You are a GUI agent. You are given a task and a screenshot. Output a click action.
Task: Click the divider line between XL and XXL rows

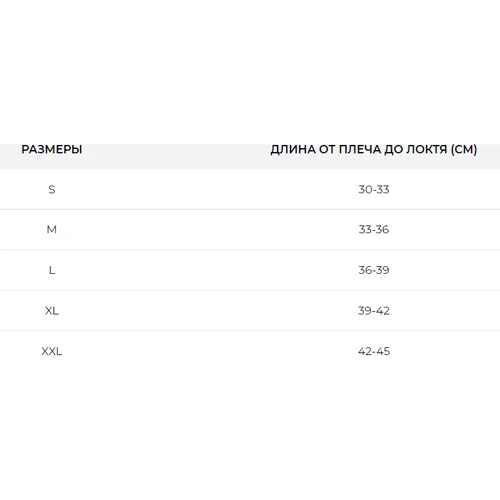click(x=250, y=331)
